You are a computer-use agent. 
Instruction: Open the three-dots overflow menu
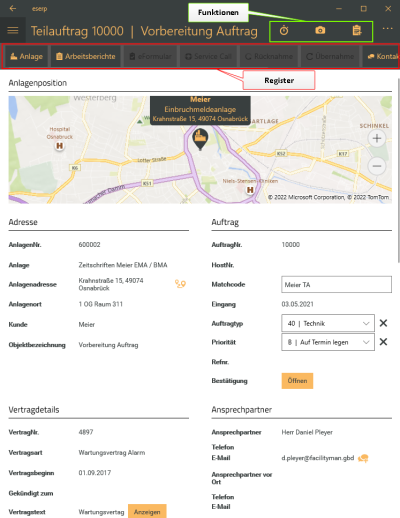pyautogui.click(x=387, y=29)
